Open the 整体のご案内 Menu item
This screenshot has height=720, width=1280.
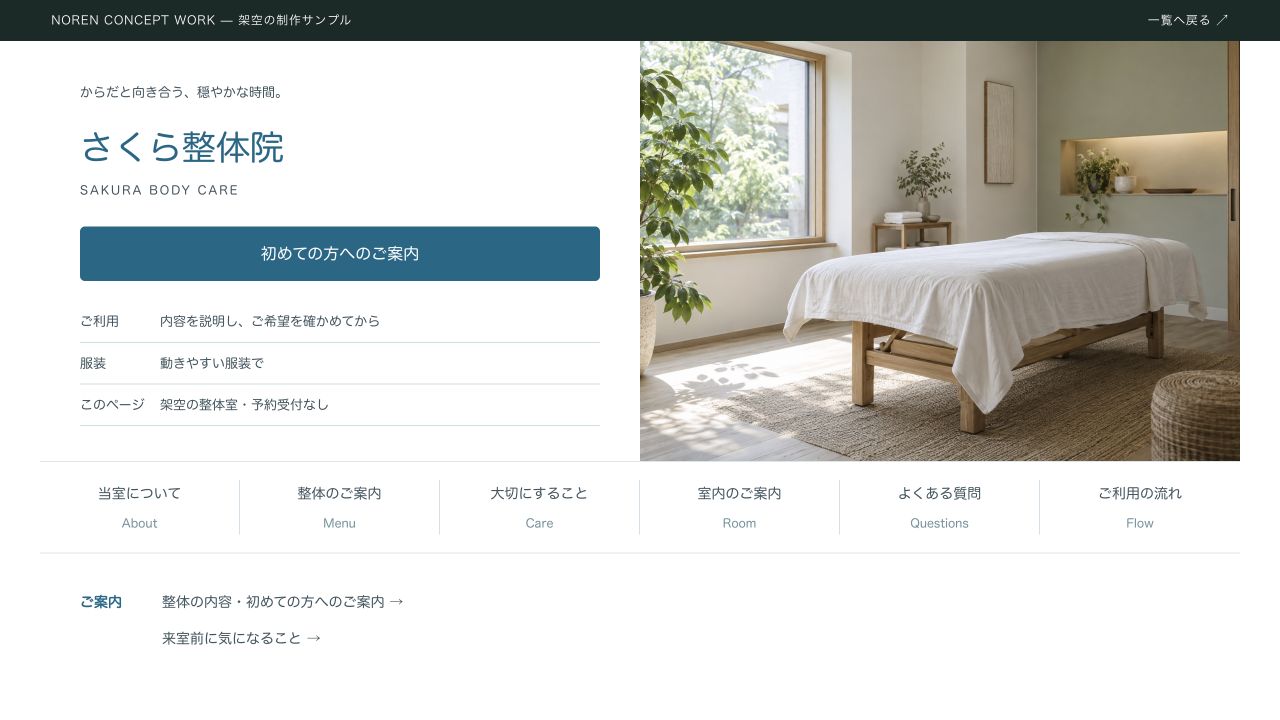point(340,507)
